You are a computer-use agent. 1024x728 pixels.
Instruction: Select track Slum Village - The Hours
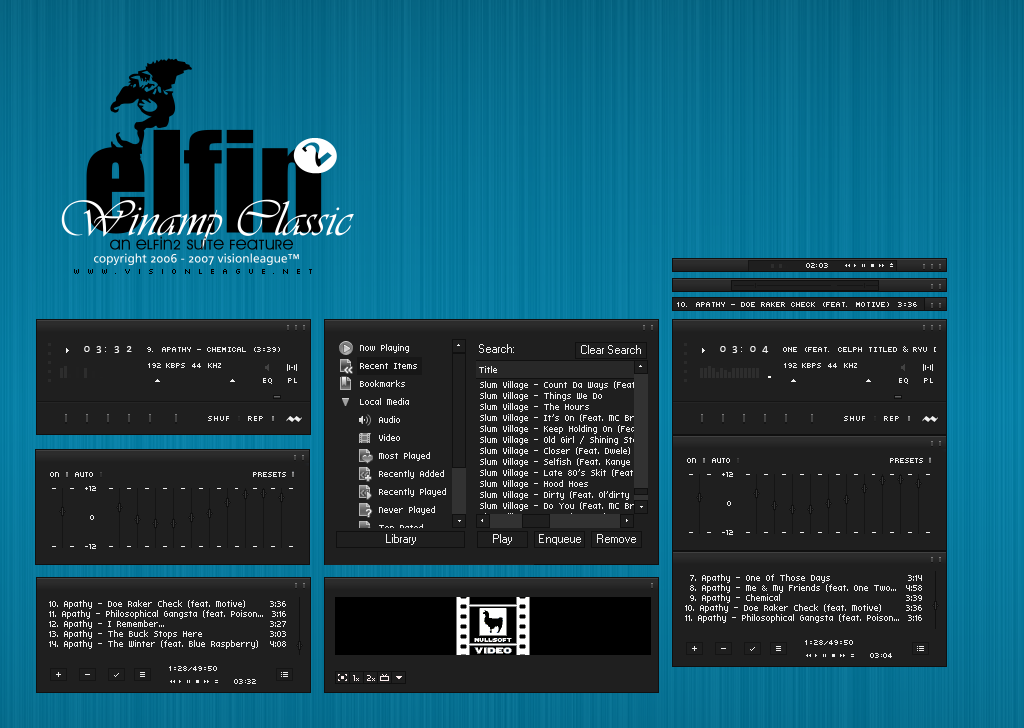click(534, 407)
